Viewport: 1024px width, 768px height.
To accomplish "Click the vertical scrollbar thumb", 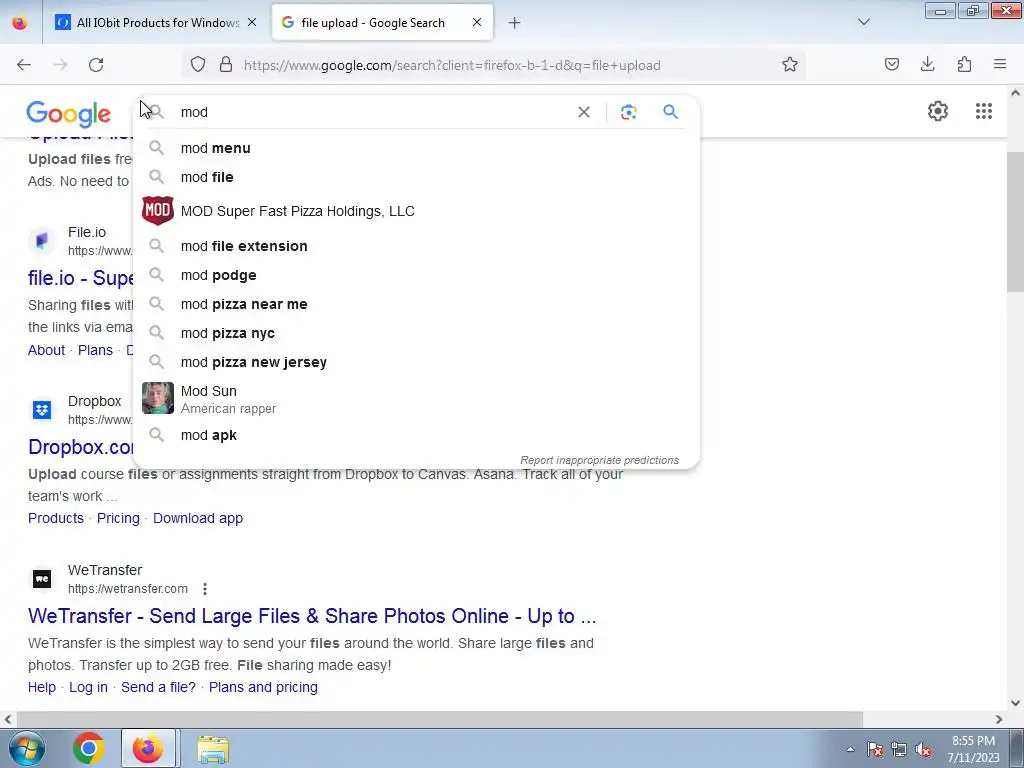I will tap(1015, 222).
